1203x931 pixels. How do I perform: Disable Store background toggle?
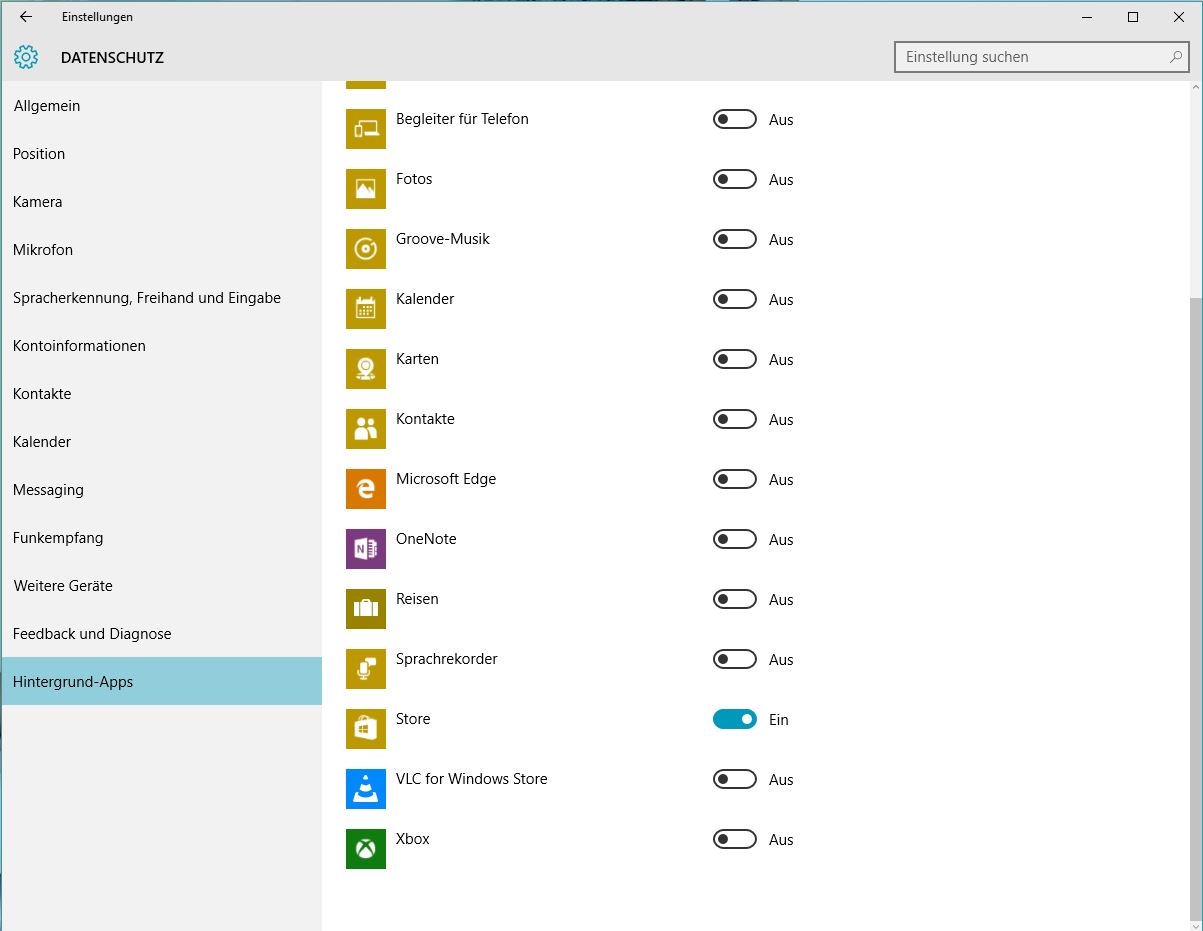(735, 719)
